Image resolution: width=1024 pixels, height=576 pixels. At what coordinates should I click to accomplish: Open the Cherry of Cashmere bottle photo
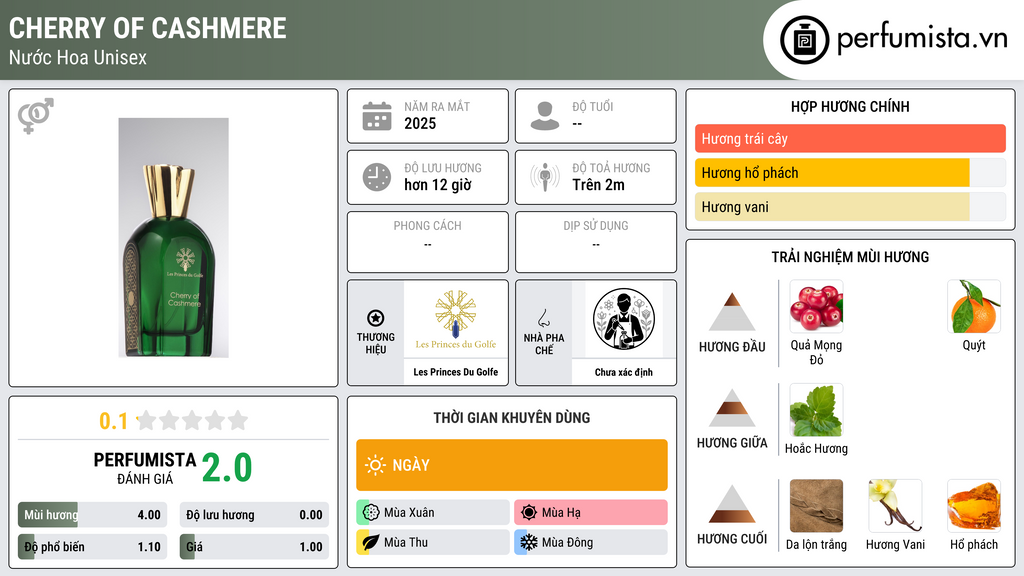(174, 238)
